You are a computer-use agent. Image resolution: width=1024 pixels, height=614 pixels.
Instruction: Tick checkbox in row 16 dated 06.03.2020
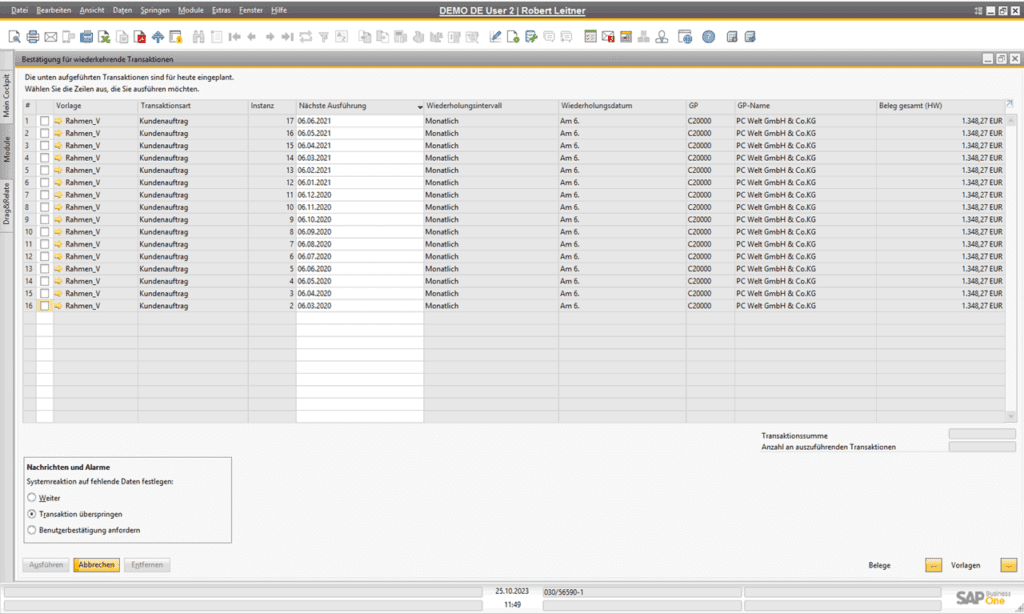[x=44, y=306]
